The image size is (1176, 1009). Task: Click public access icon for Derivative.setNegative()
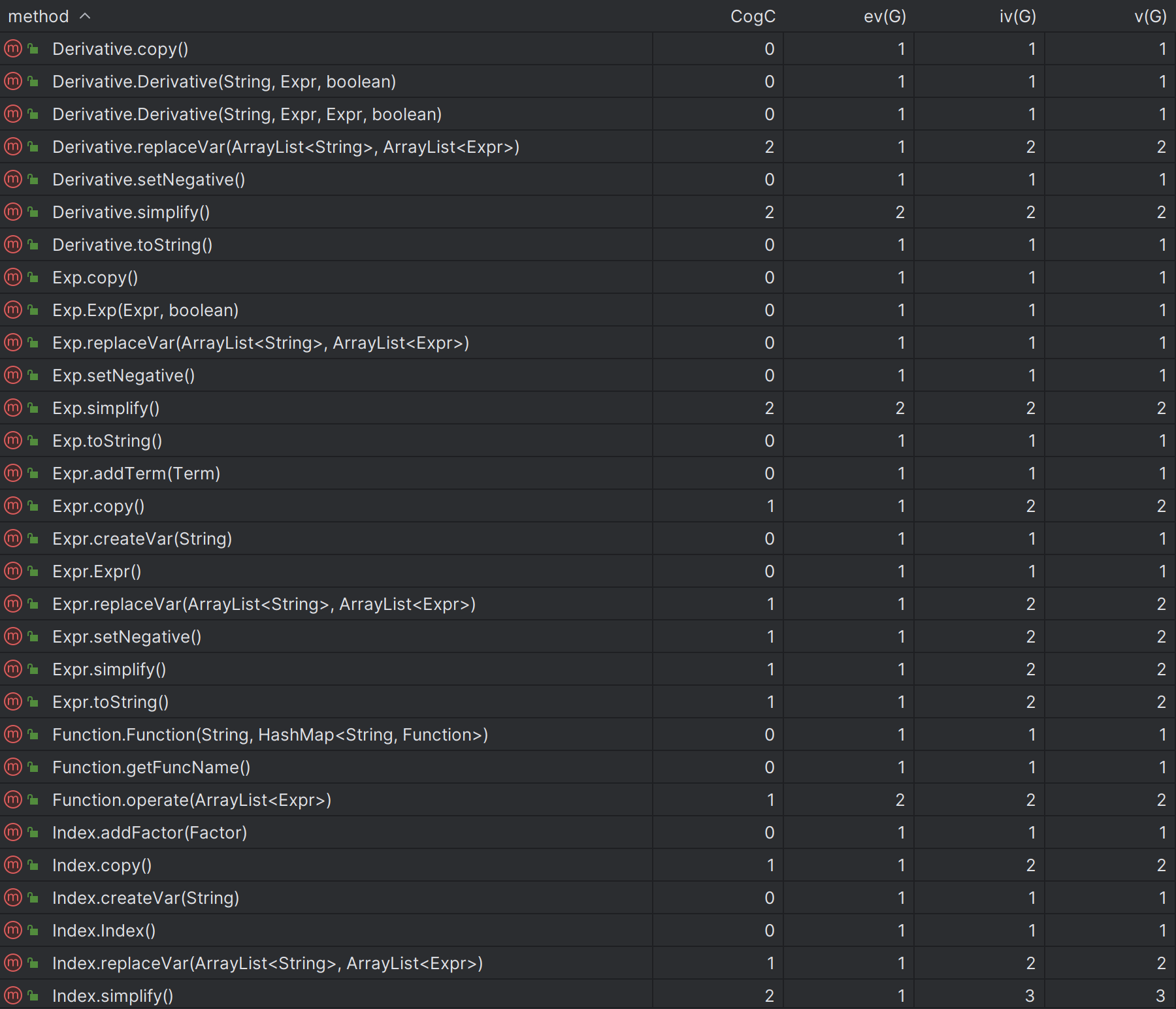pyautogui.click(x=33, y=179)
